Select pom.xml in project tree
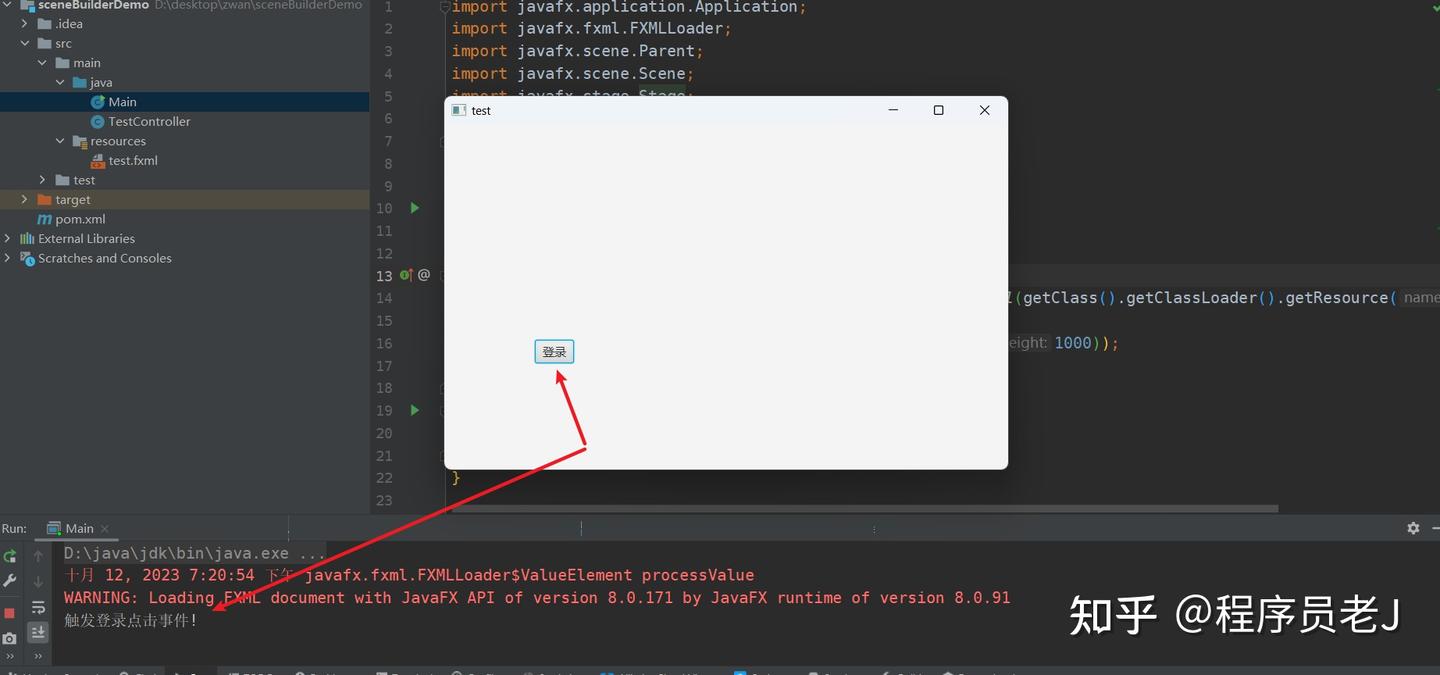 tap(185, 219)
